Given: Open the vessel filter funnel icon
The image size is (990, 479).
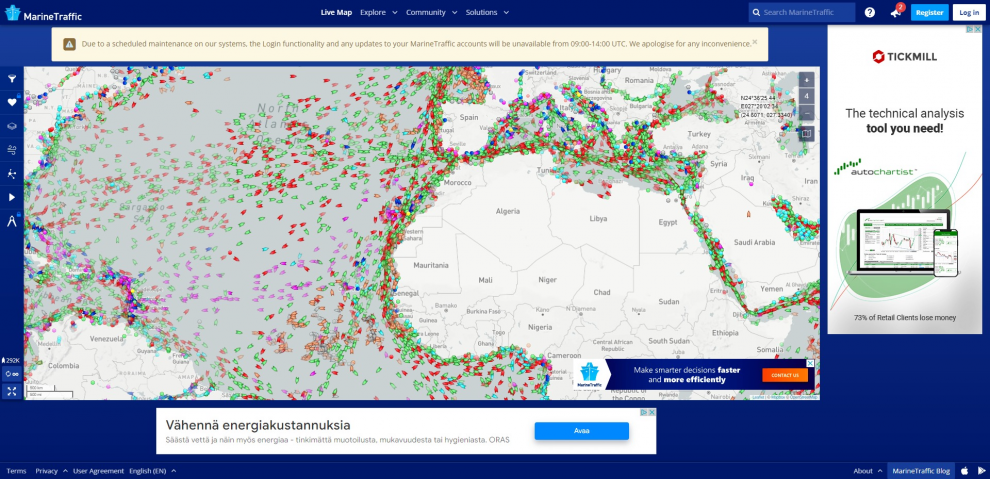Looking at the screenshot, I should point(11,79).
